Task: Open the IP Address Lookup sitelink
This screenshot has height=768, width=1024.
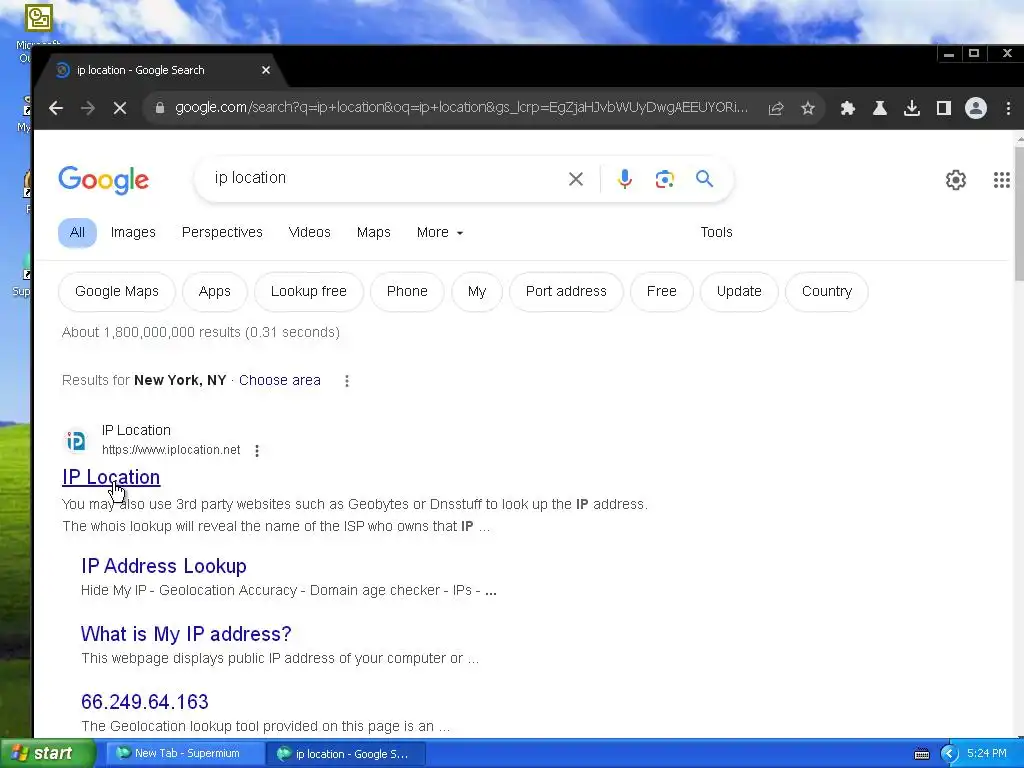Action: pyautogui.click(x=164, y=566)
